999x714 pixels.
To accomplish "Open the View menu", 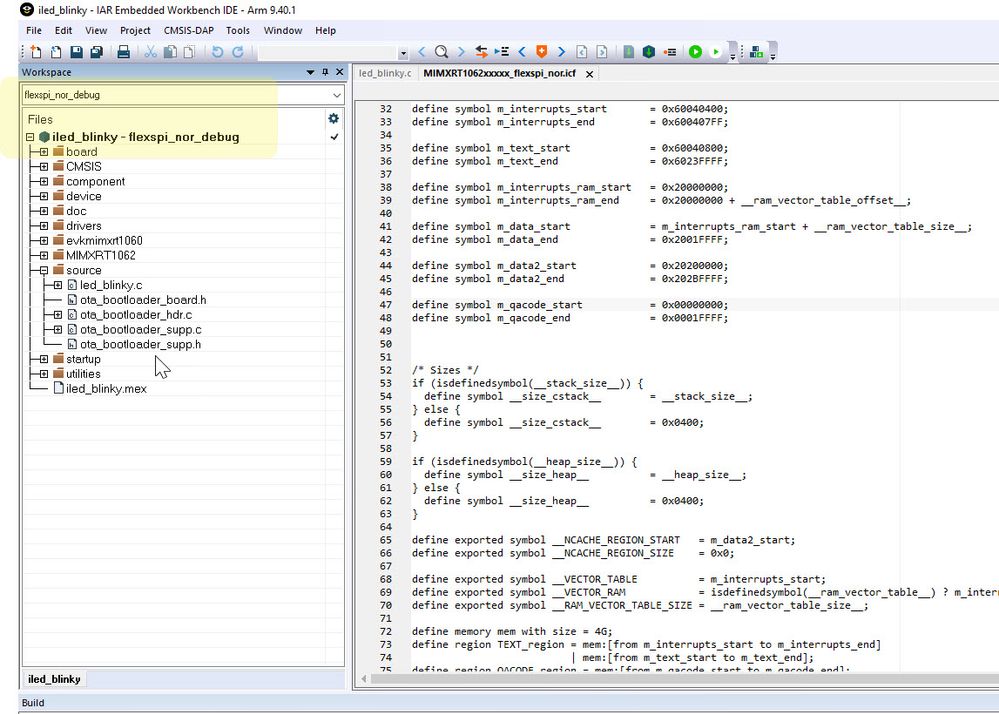I will tap(96, 31).
